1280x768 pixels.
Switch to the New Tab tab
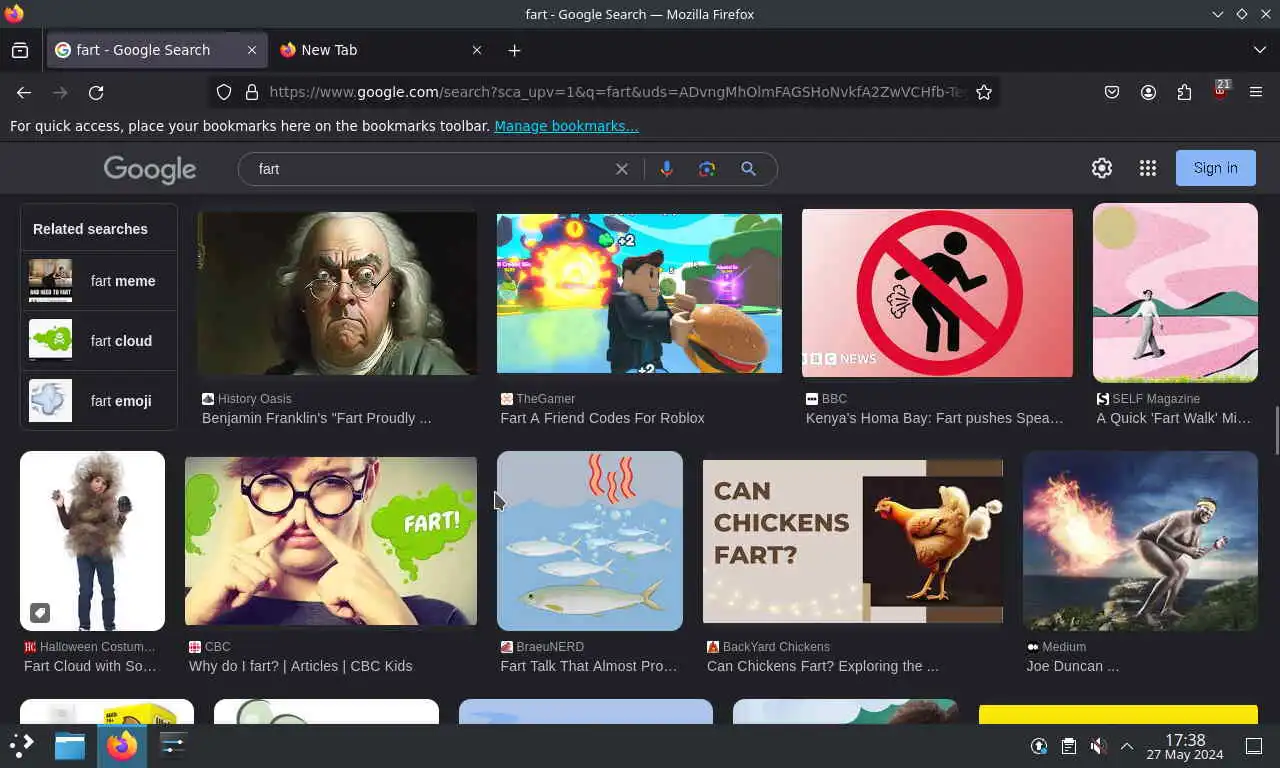380,50
